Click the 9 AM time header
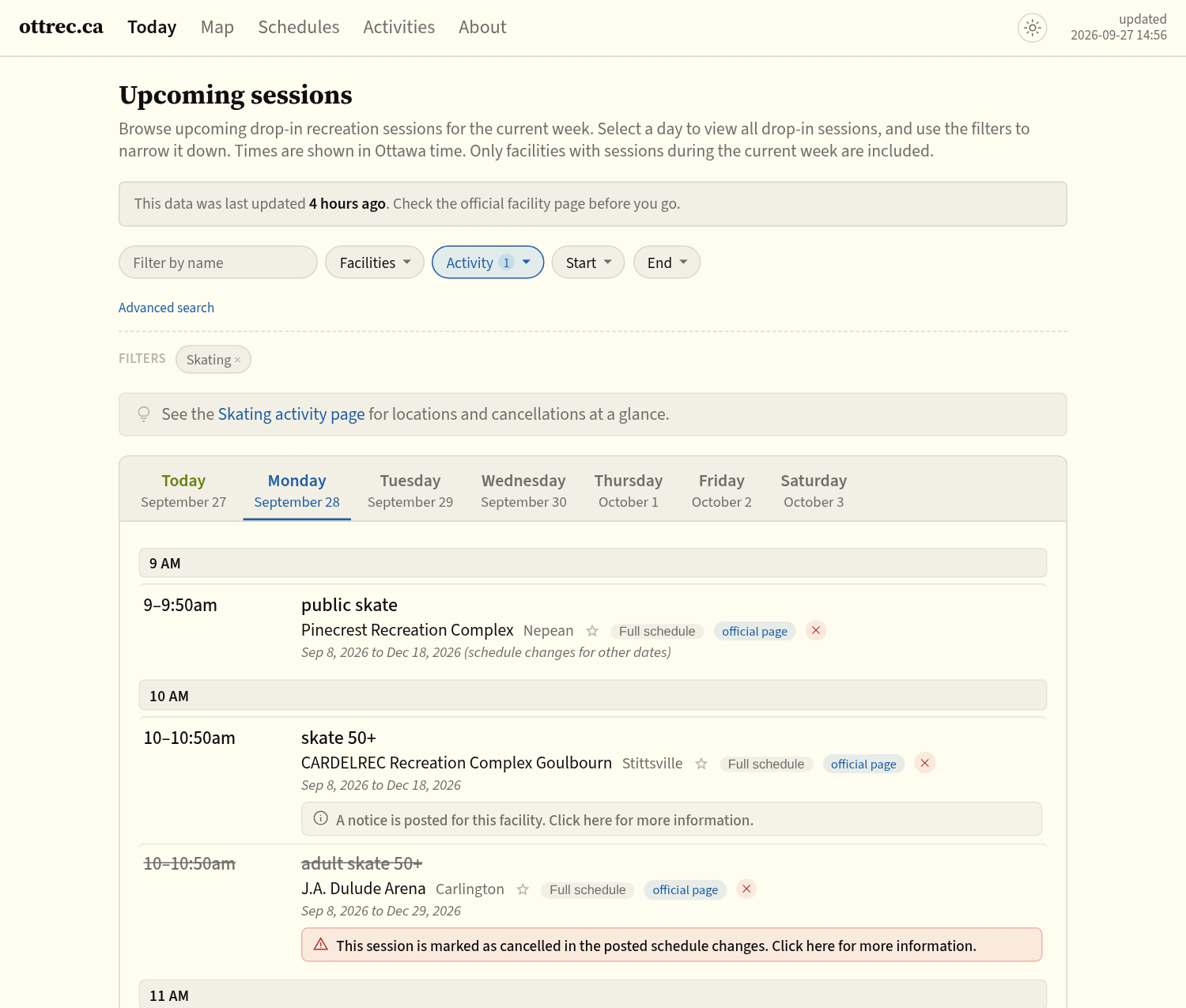 (593, 563)
